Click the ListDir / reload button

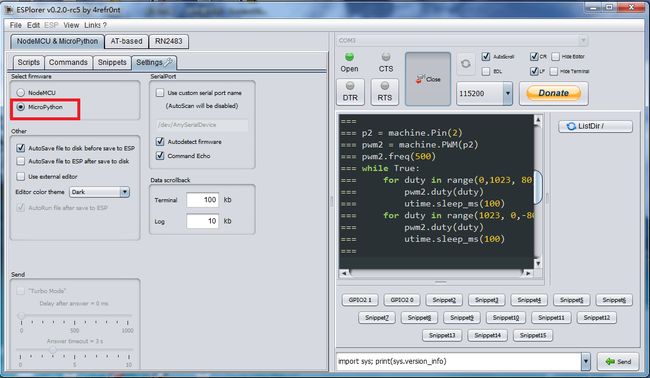tap(595, 126)
